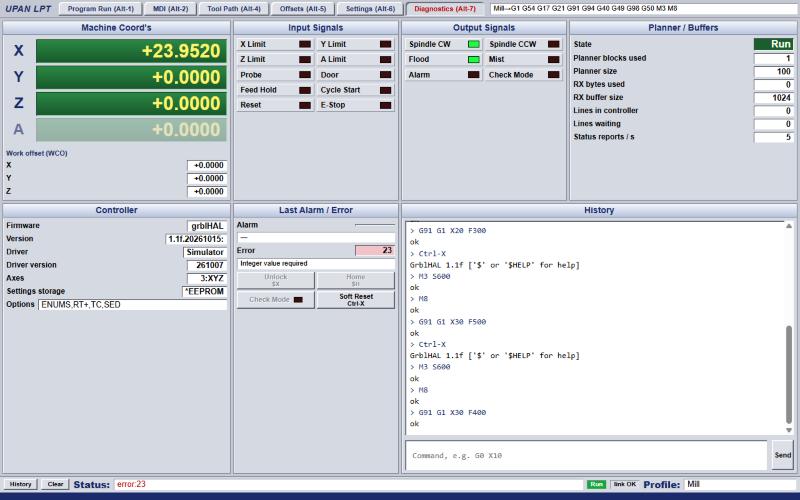Viewport: 800px width, 500px height.
Task: Switch to the MDI tab
Action: click(170, 9)
